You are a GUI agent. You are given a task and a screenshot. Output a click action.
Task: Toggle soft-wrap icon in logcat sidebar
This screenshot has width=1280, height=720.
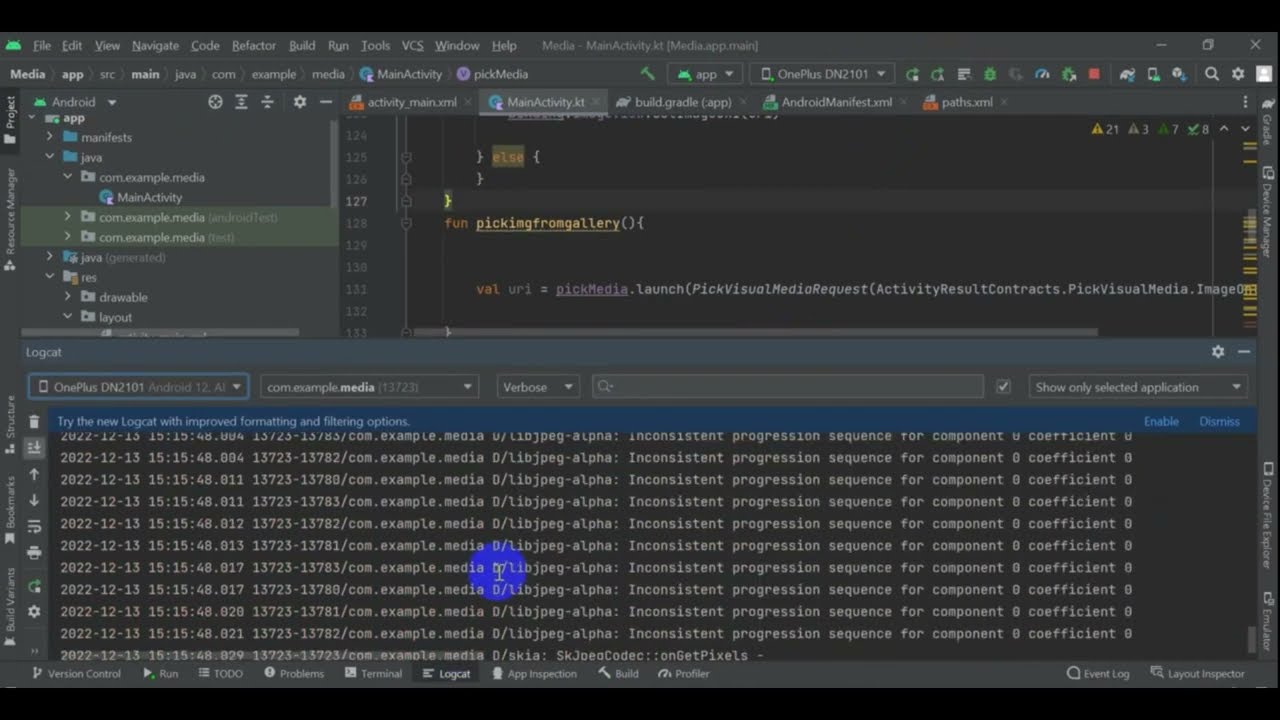tap(34, 526)
